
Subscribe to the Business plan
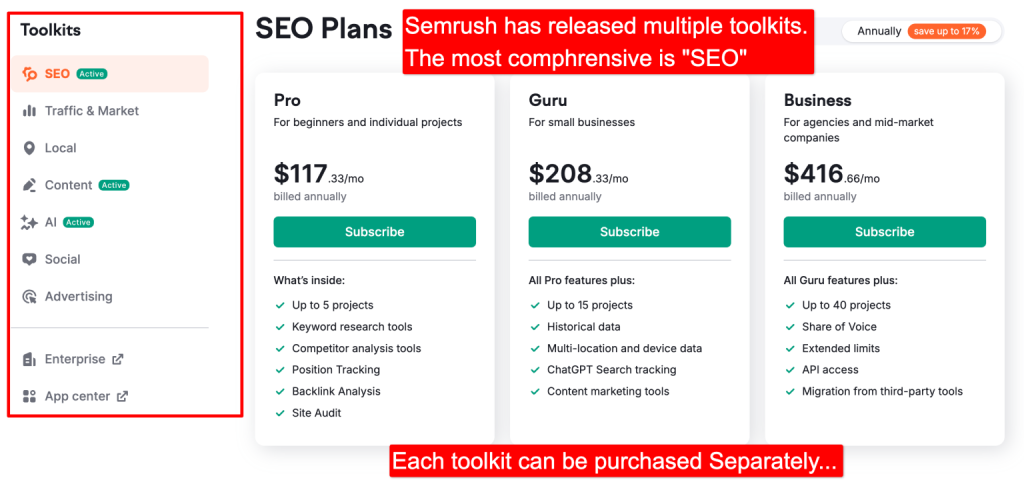tap(885, 232)
